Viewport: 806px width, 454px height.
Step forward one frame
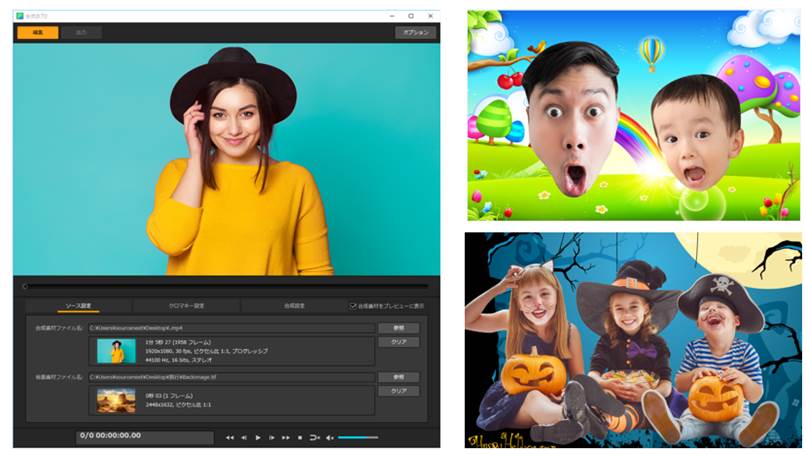(x=272, y=437)
